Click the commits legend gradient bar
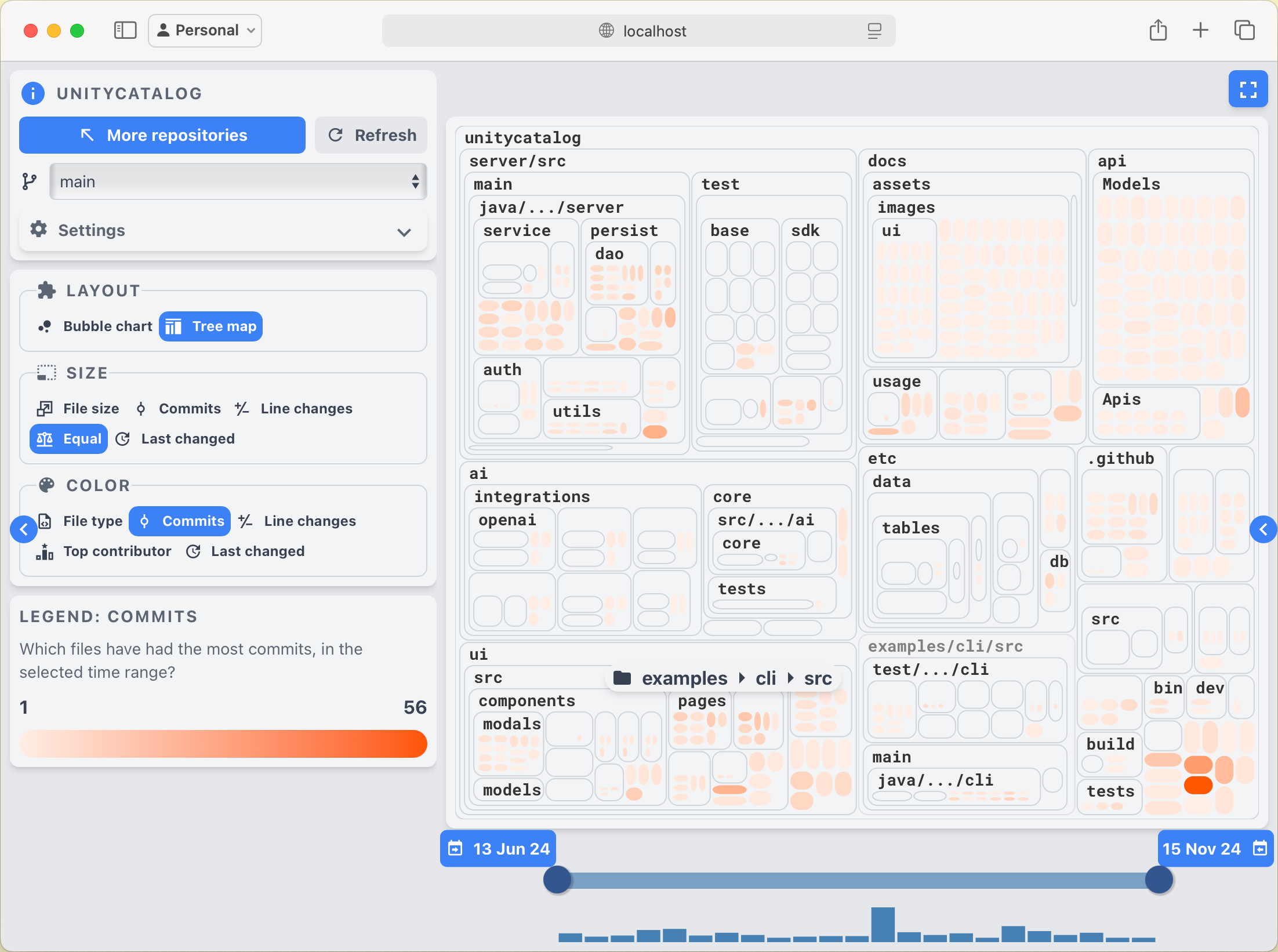Screen dimensions: 1278x952 223,744
